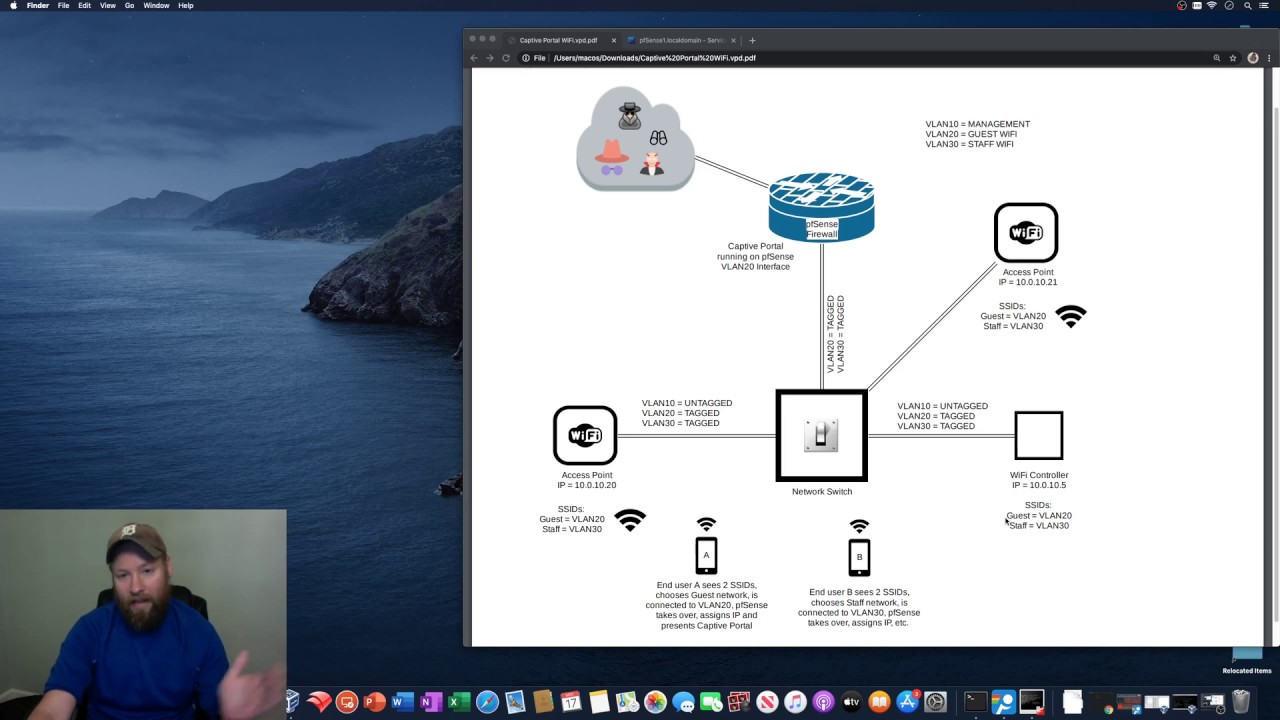Open the browser three-dot menu

pos(1270,58)
